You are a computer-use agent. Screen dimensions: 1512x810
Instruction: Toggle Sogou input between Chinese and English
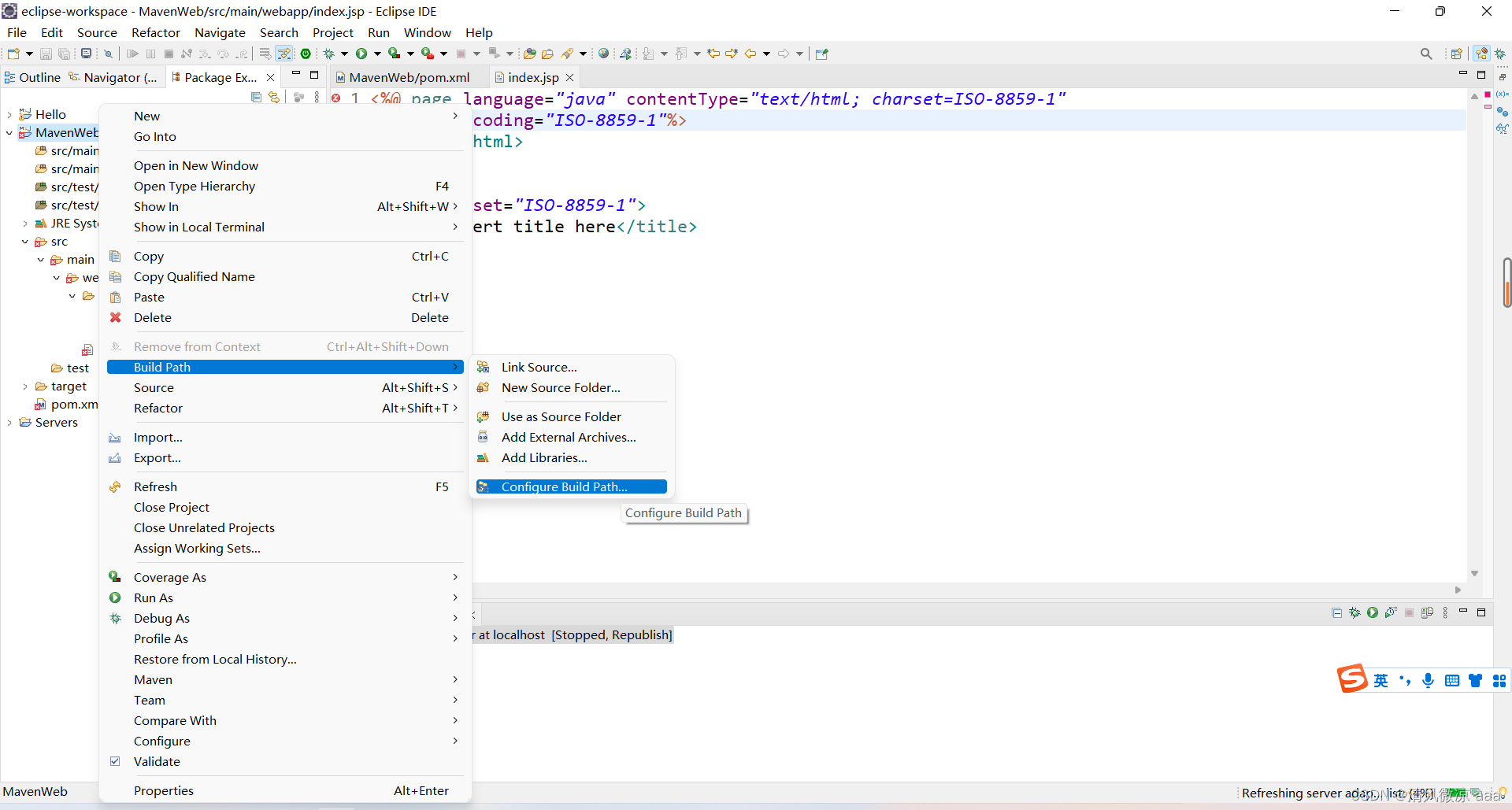(1382, 679)
